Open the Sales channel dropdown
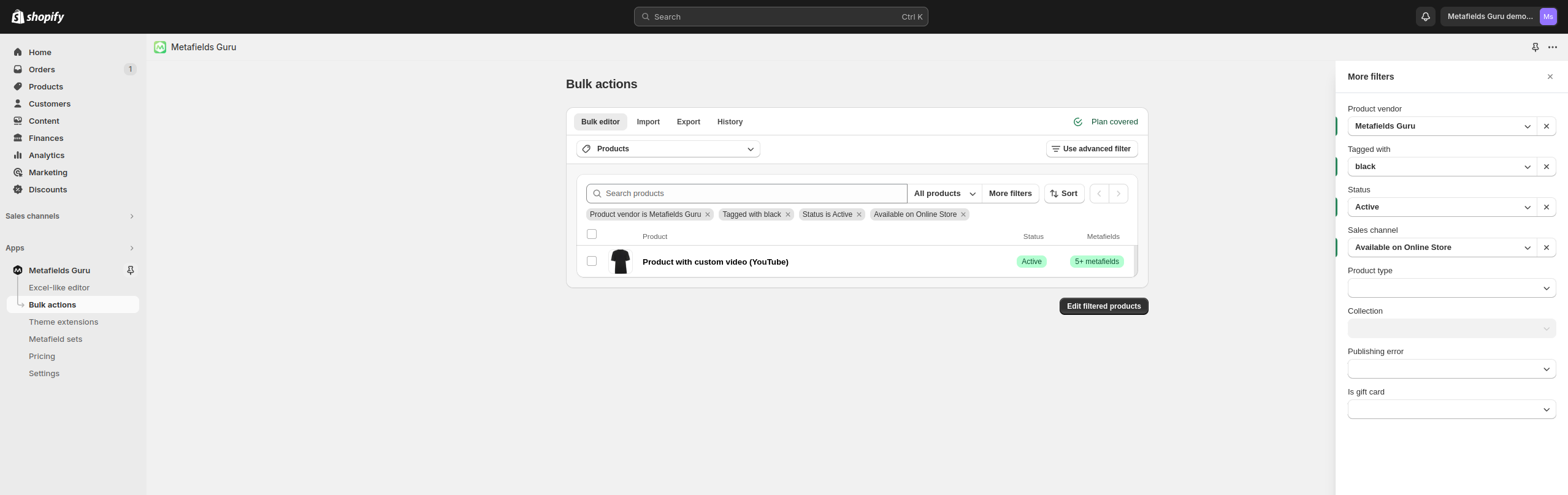The height and width of the screenshot is (495, 1568). pyautogui.click(x=1442, y=247)
